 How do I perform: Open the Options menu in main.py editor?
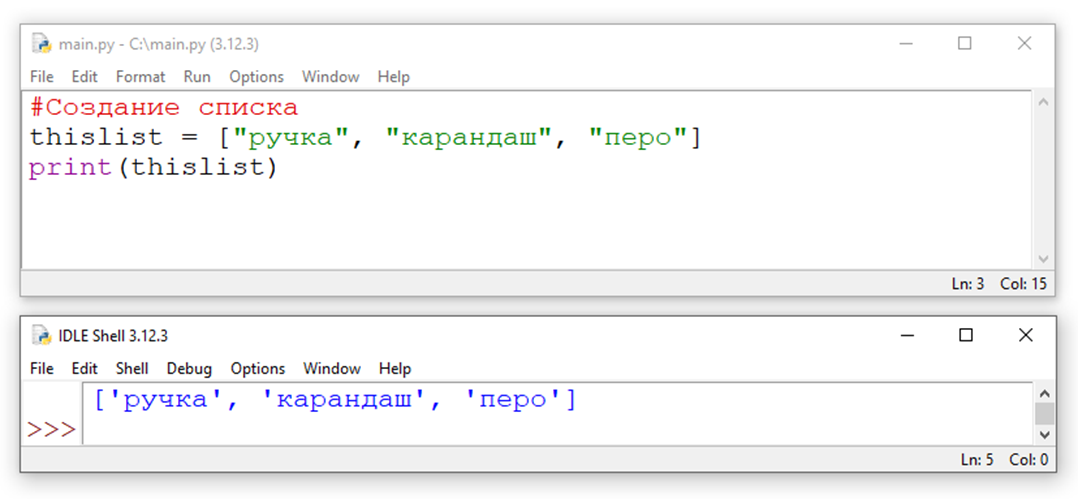[256, 76]
